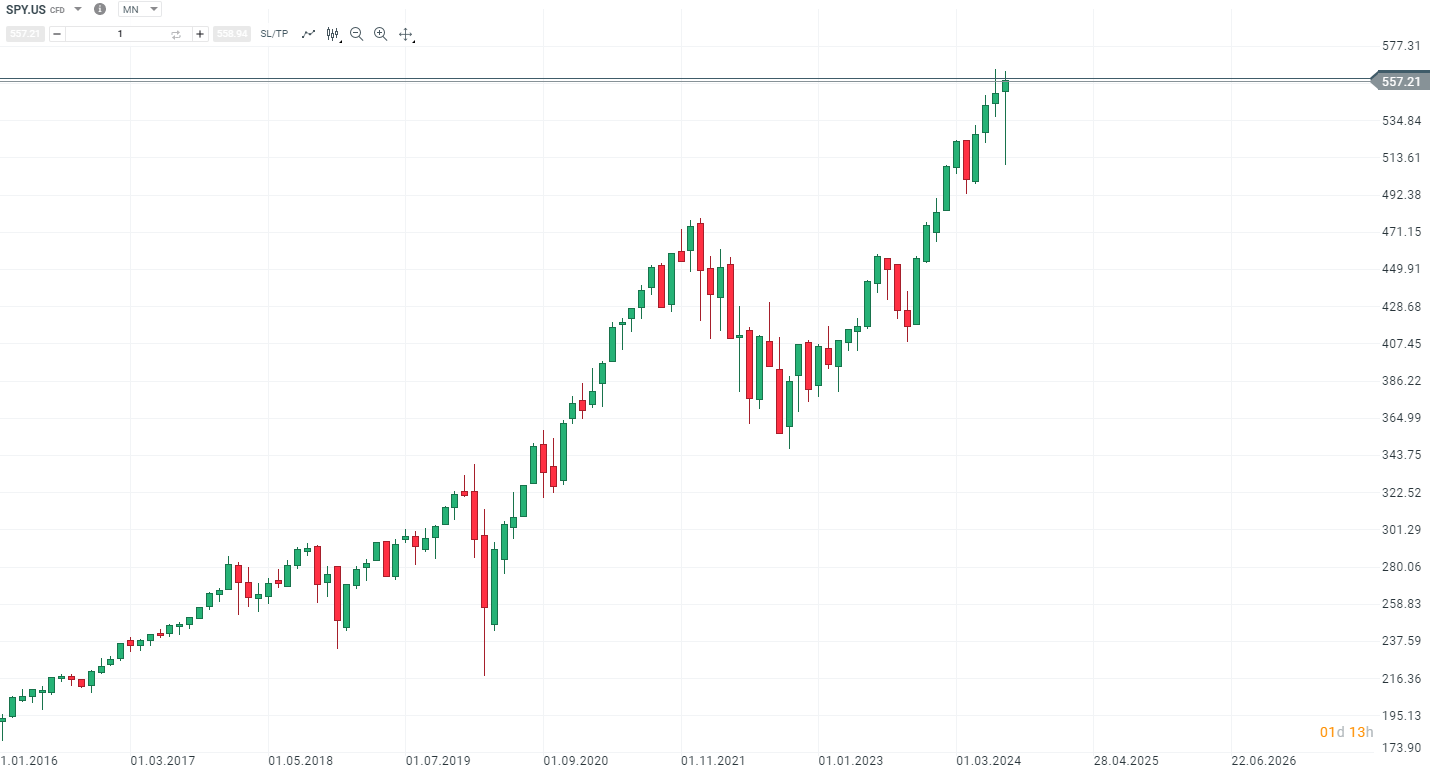Viewport: 1433px width, 773px height.
Task: Open the MN timeframe dropdown
Action: pyautogui.click(x=140, y=9)
